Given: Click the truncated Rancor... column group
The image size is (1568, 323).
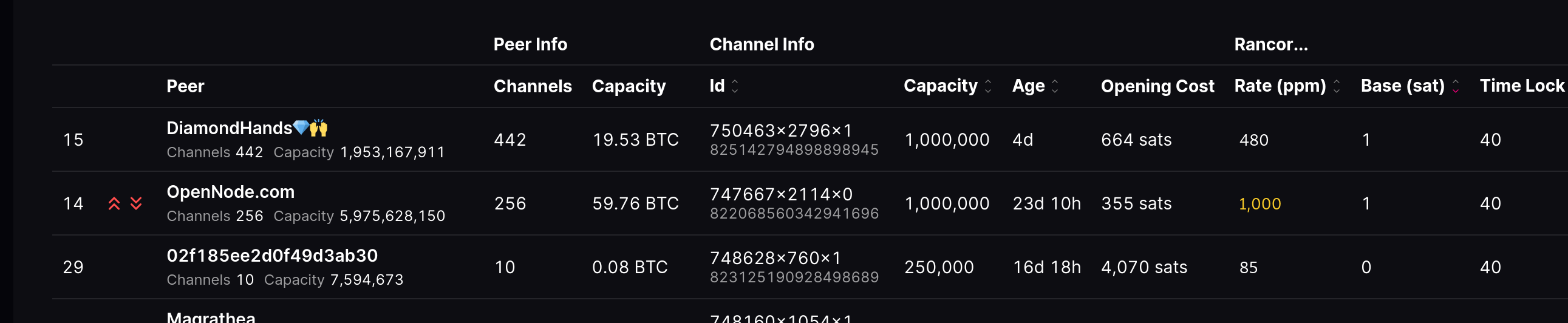Looking at the screenshot, I should [x=1271, y=44].
